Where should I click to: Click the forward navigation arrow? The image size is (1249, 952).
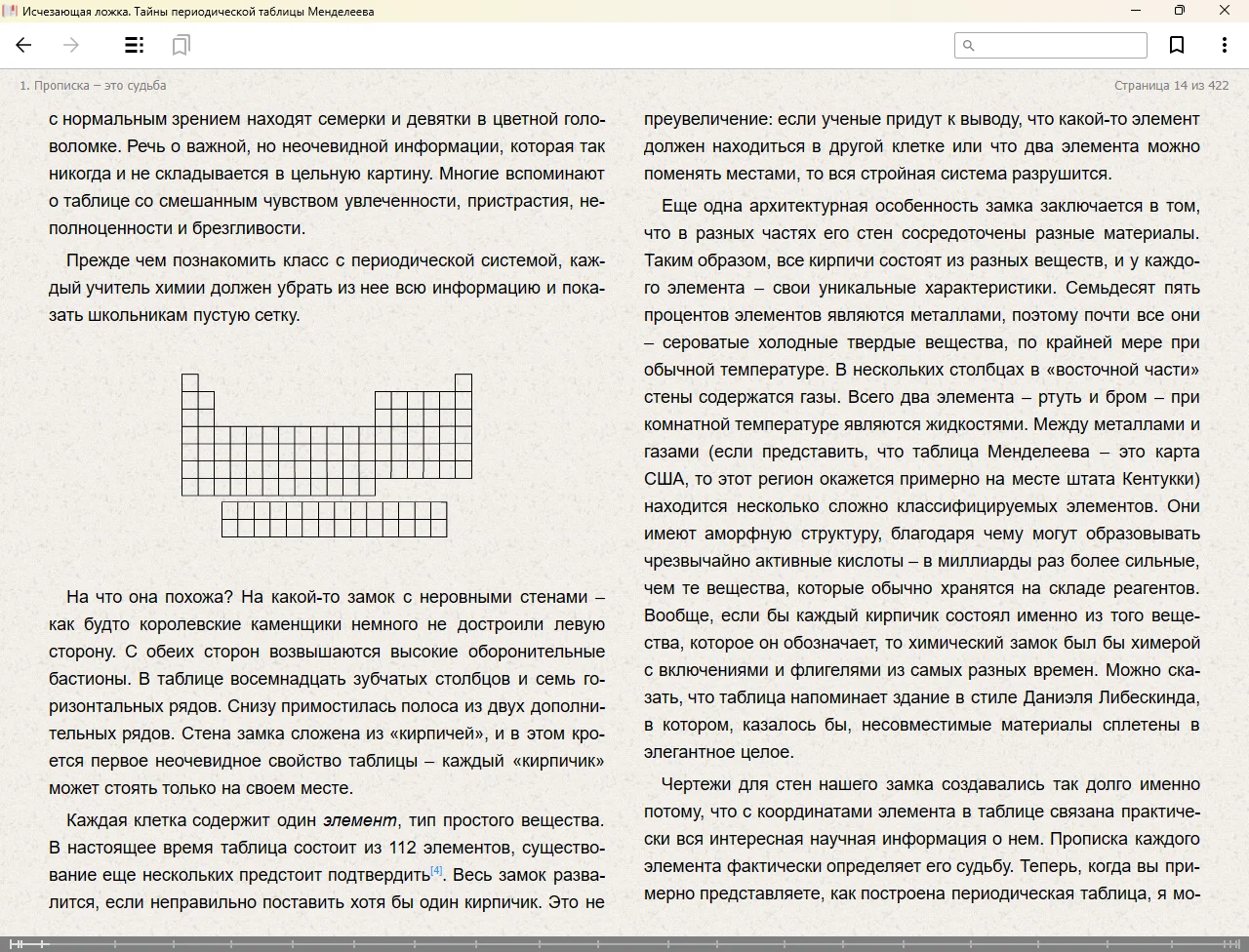[x=71, y=45]
